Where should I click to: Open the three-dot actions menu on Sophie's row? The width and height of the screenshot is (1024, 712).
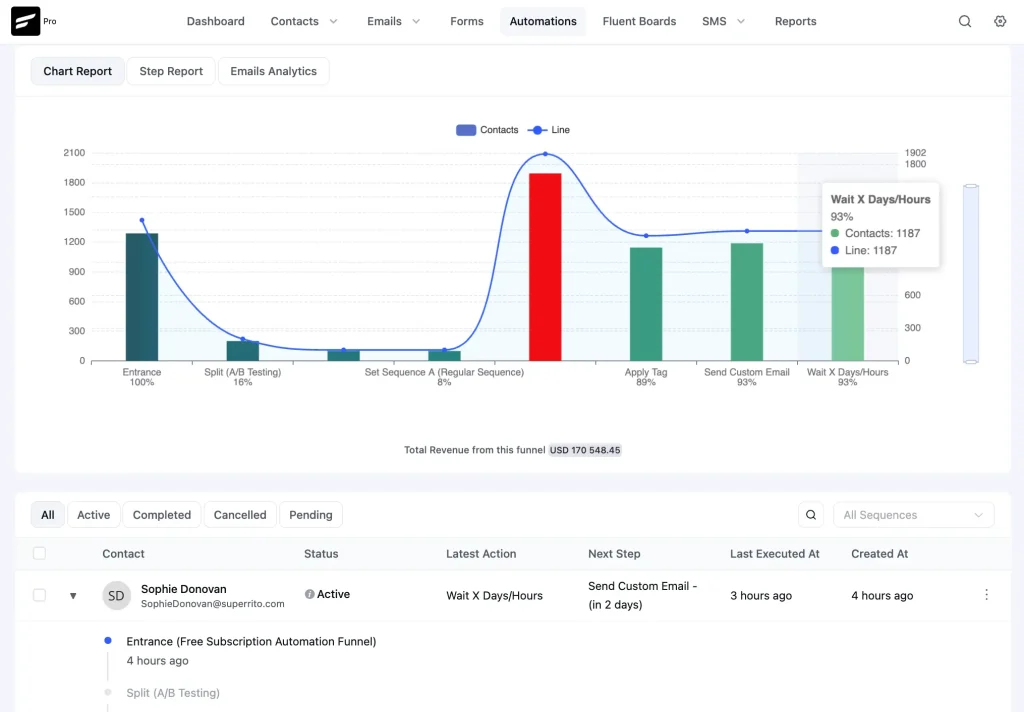coord(987,594)
